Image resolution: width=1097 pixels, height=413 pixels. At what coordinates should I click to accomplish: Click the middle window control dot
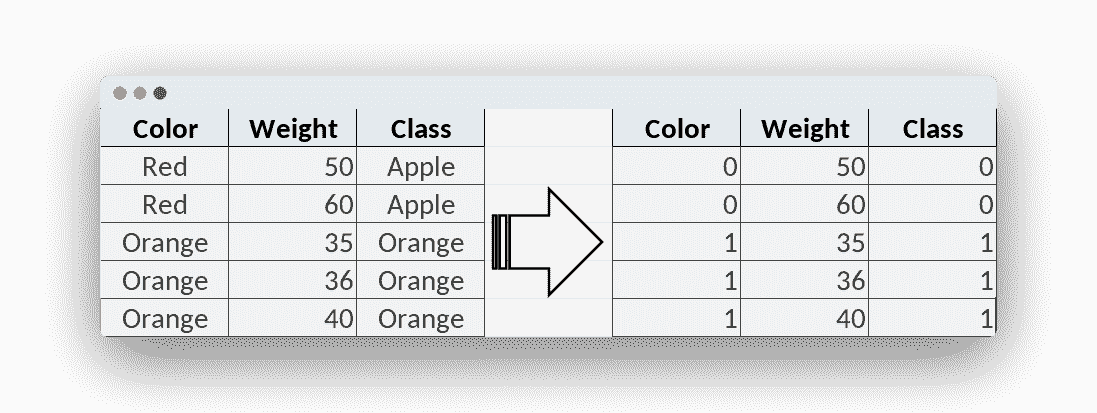(140, 93)
